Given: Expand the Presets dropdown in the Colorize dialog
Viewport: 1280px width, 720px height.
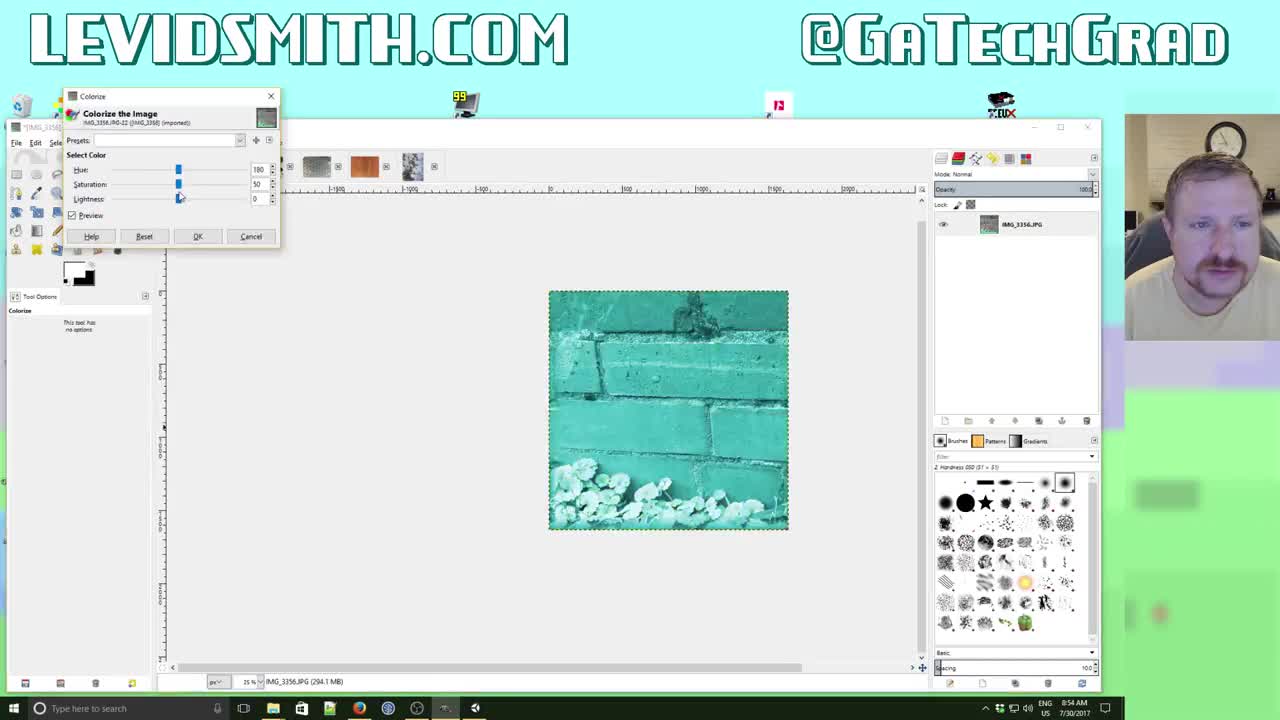Looking at the screenshot, I should 240,141.
